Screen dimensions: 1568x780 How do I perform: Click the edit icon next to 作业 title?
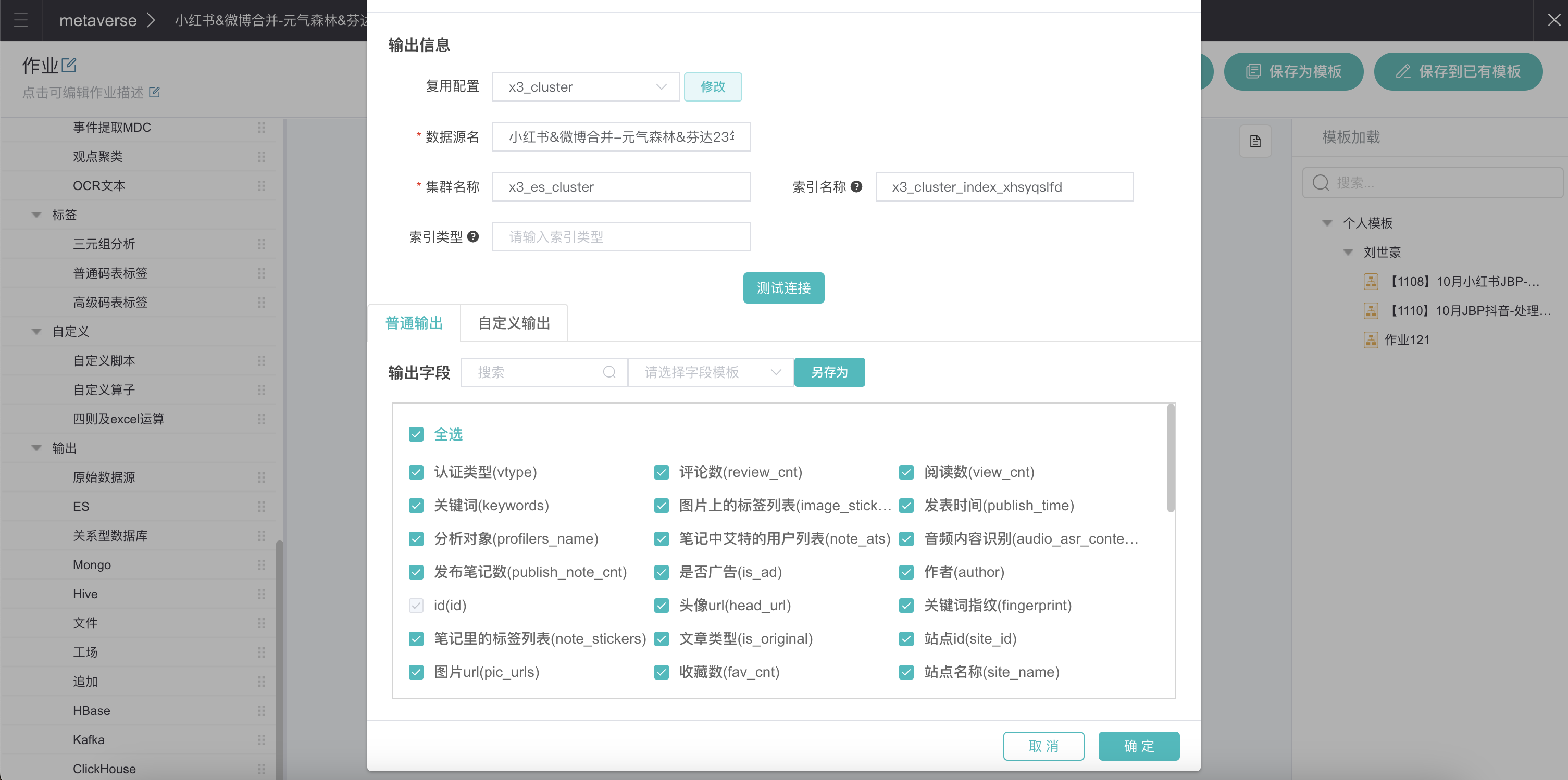point(69,65)
